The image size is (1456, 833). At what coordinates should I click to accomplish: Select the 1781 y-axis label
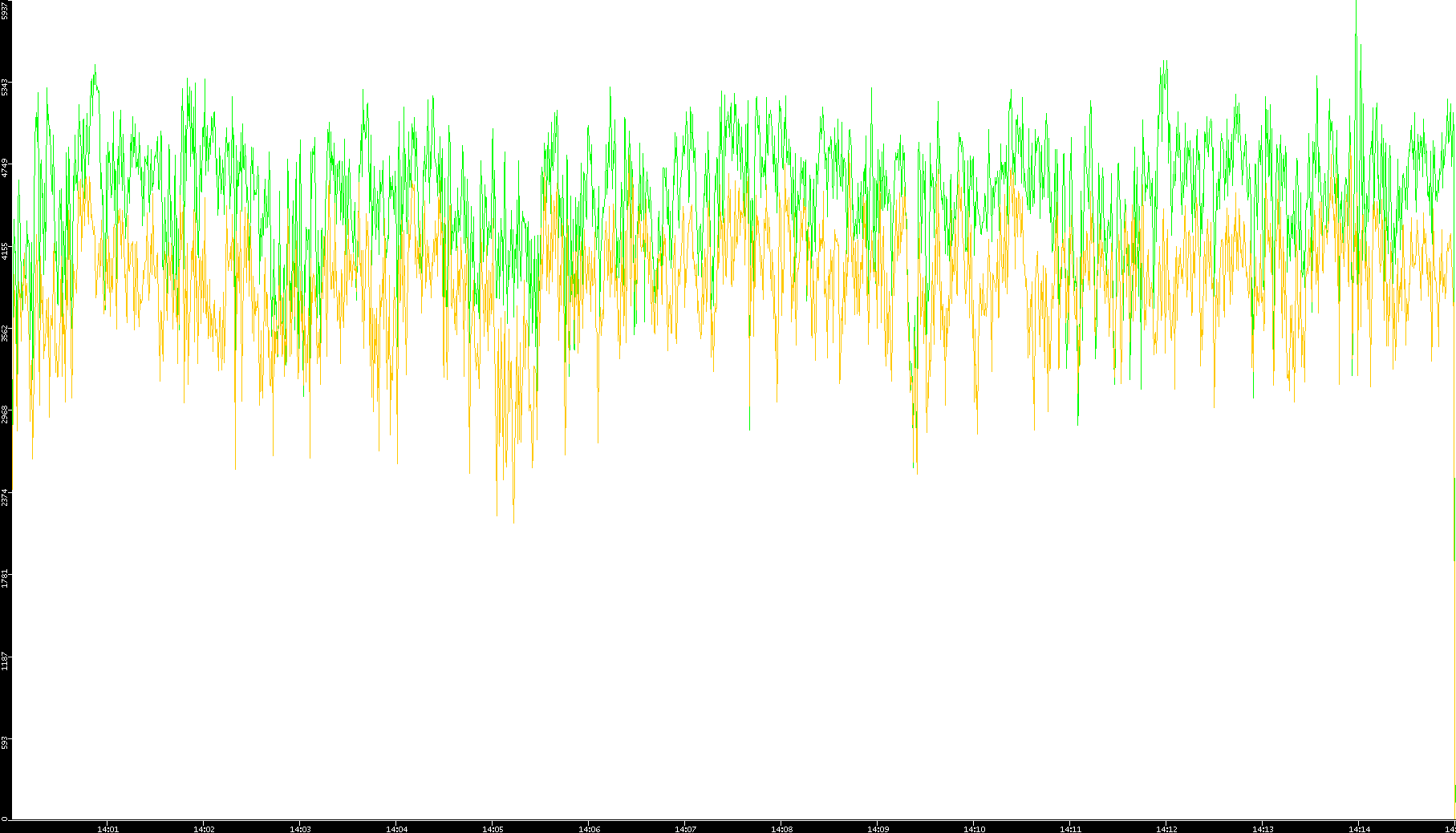[x=5, y=578]
